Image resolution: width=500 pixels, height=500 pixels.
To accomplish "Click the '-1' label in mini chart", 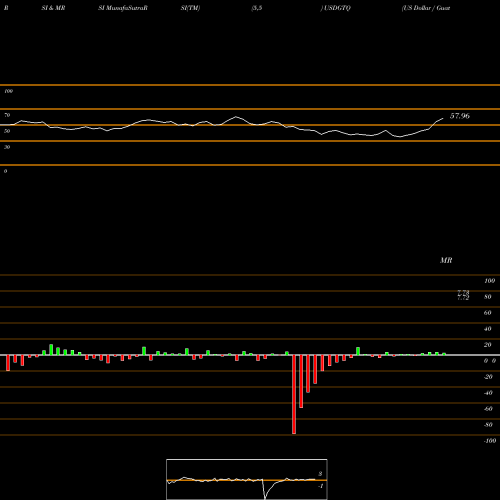I will click(x=320, y=486).
